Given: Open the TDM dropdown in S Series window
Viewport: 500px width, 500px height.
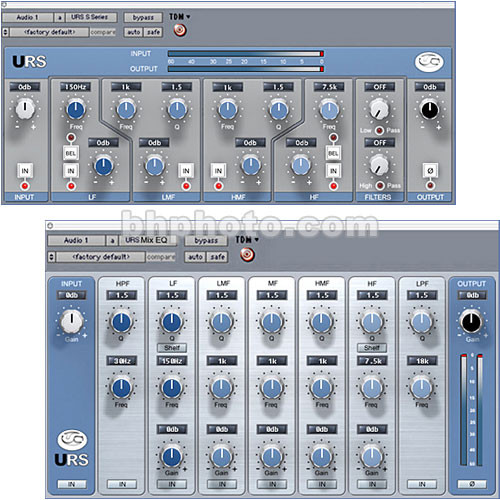Looking at the screenshot, I should click(x=180, y=16).
